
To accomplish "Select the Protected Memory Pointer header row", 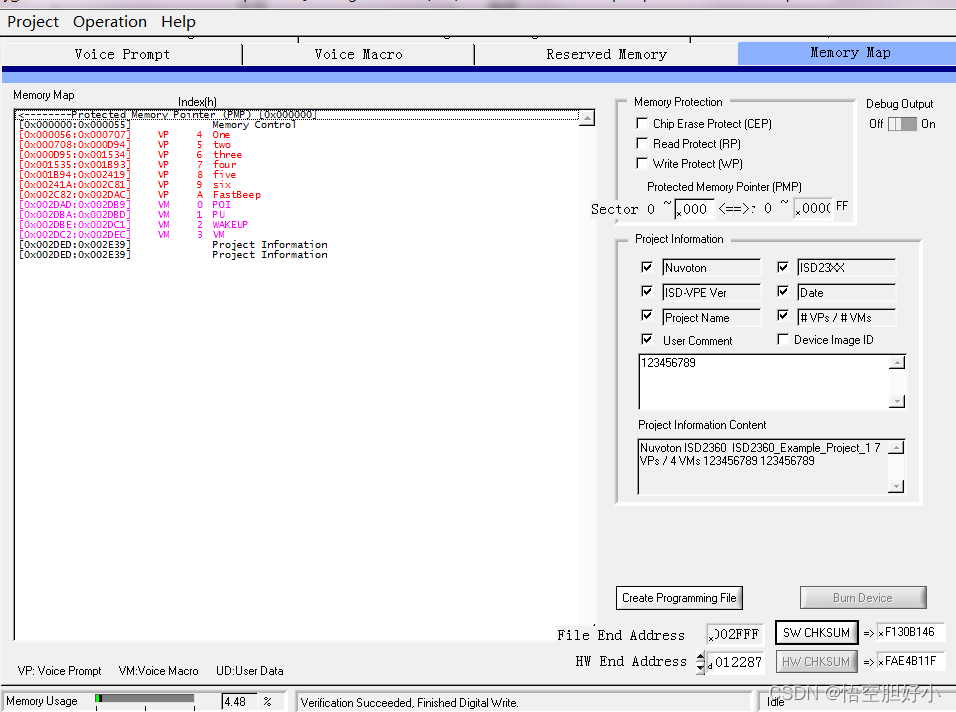I will pyautogui.click(x=297, y=115).
